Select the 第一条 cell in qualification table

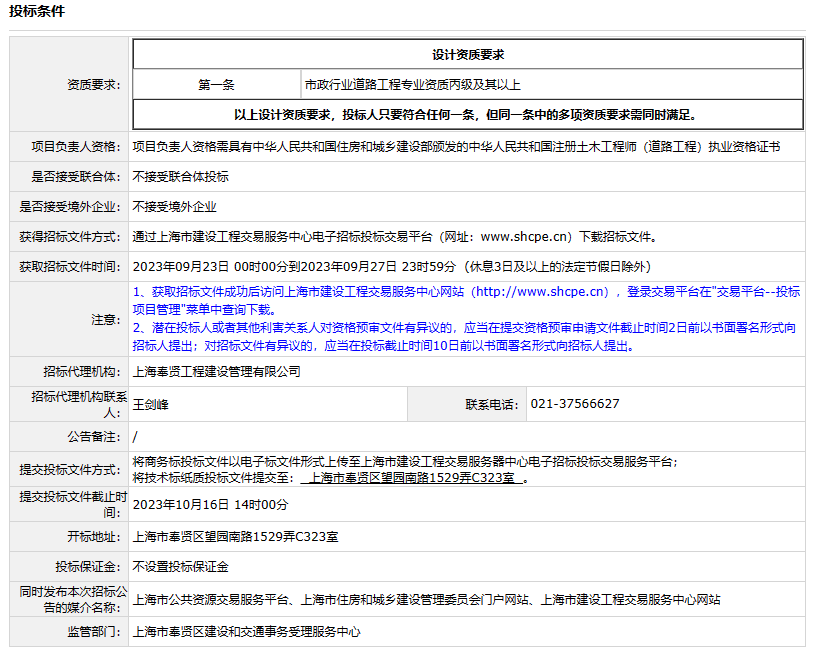click(x=216, y=85)
